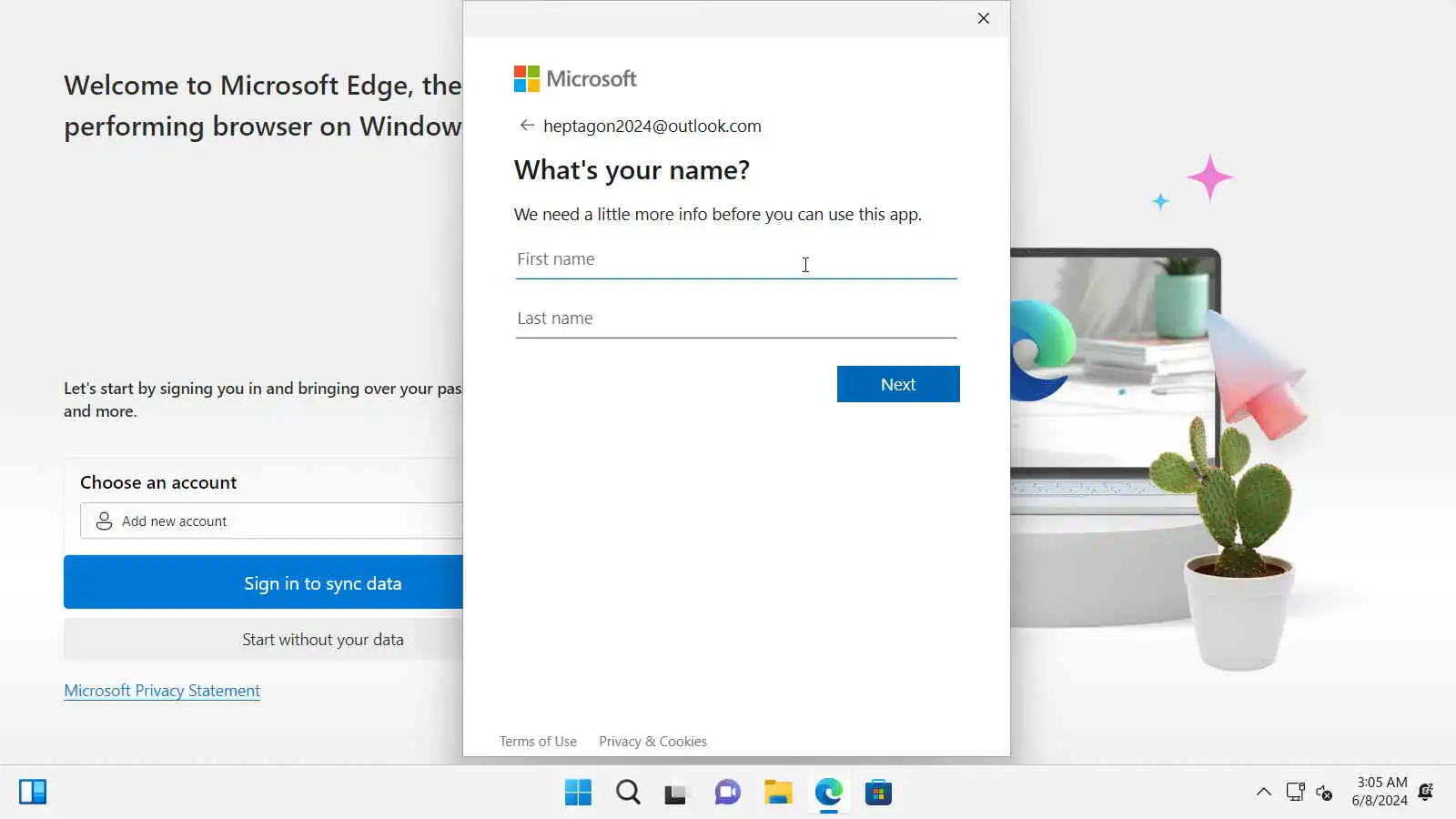Image resolution: width=1456 pixels, height=819 pixels.
Task: Choose Start without your data
Action: click(264, 640)
